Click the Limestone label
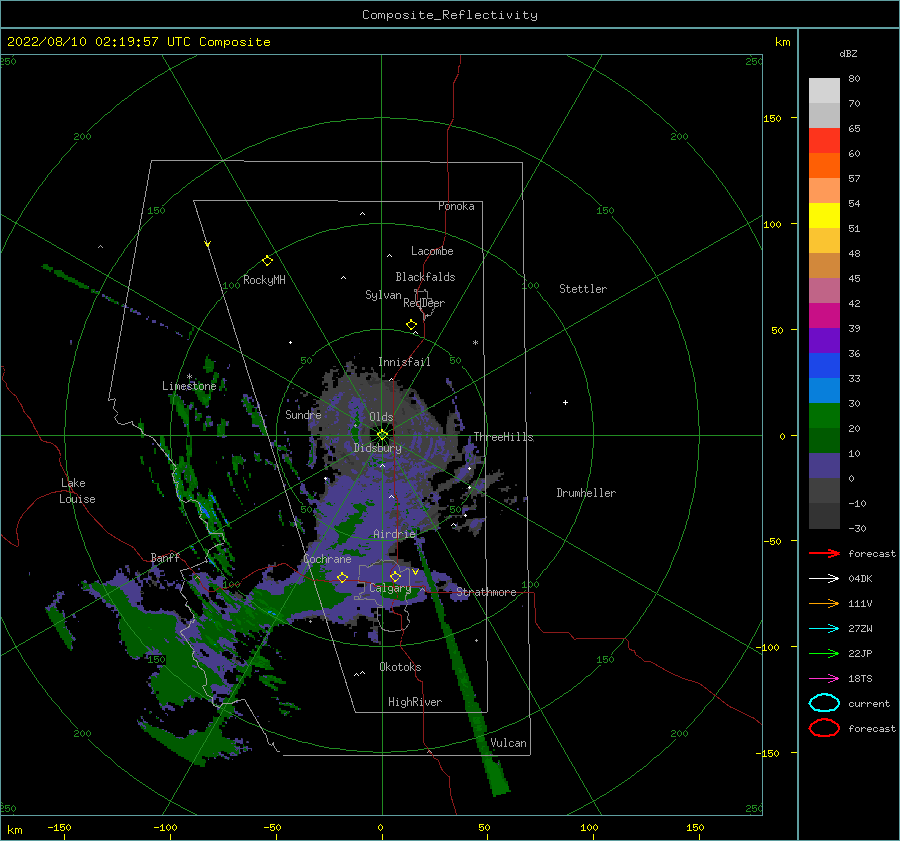 (x=189, y=386)
